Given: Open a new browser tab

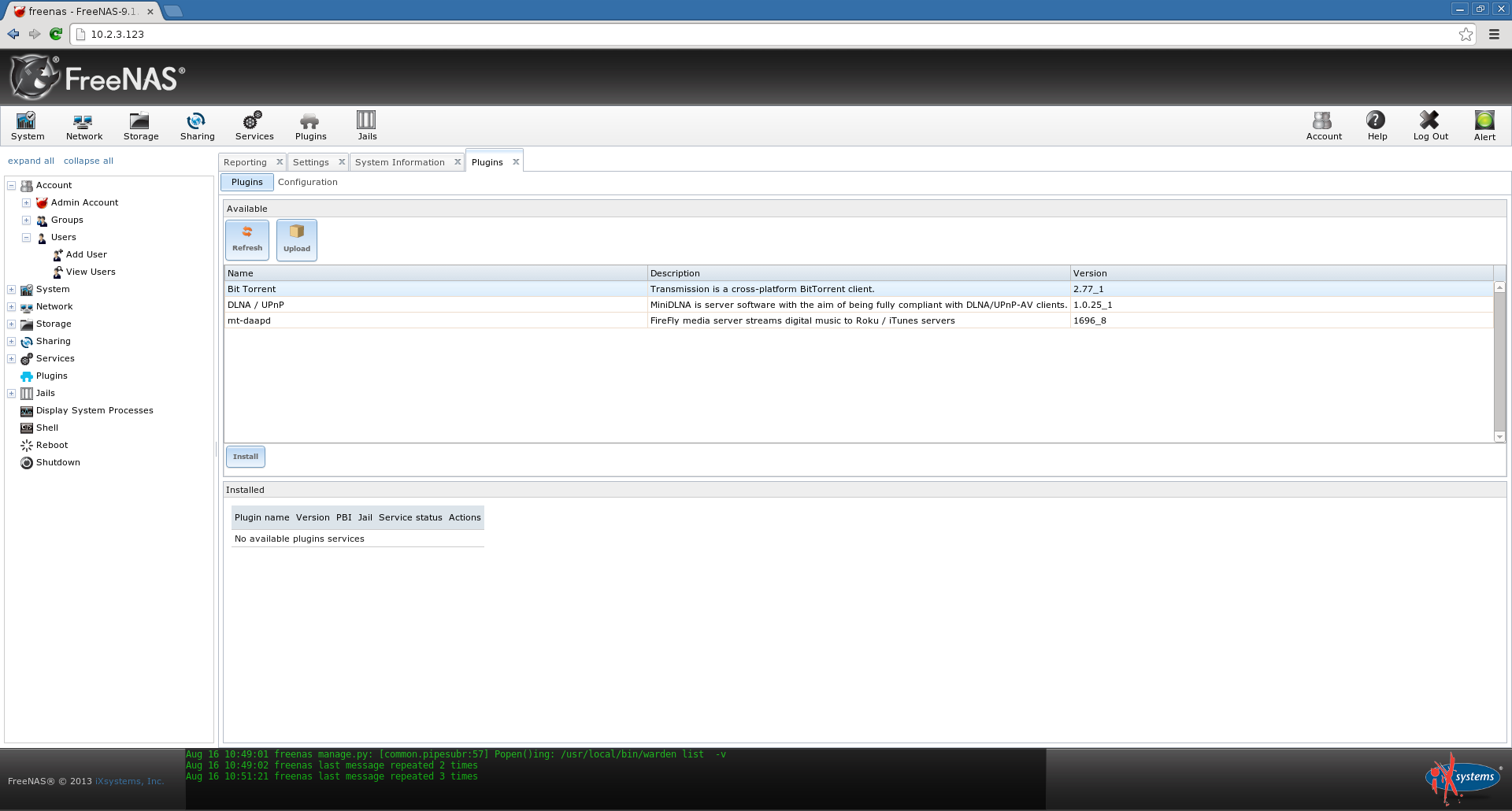Looking at the screenshot, I should point(173,11).
